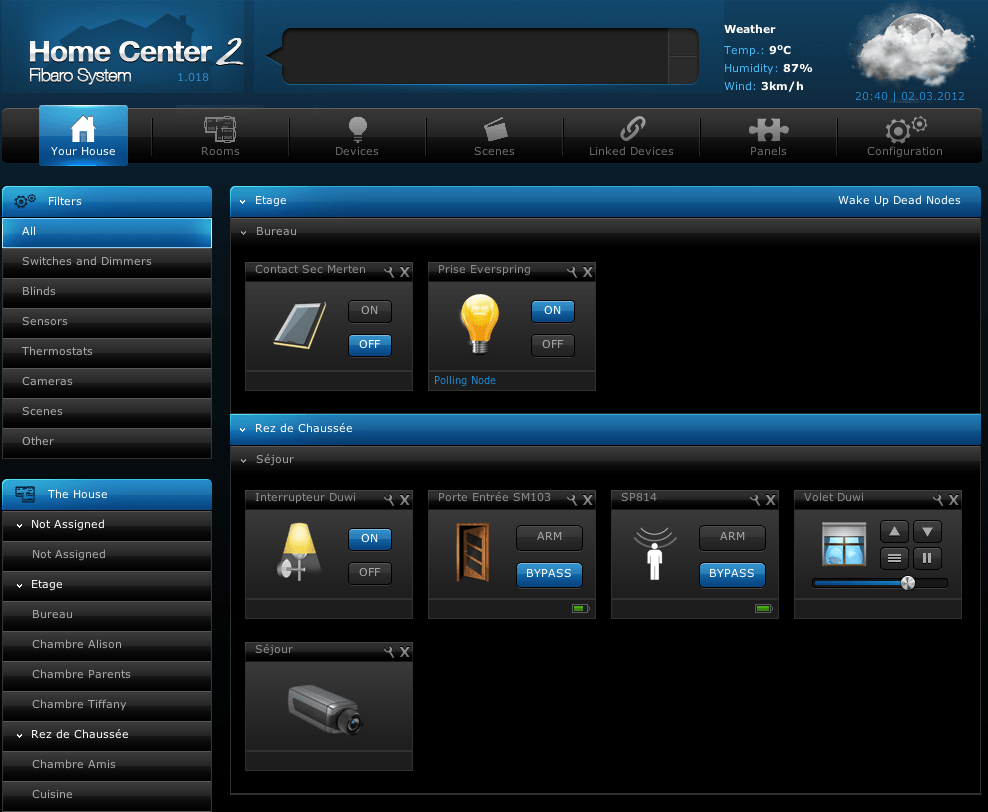Turn ON the Interrupteur Duwi
The image size is (988, 812).
click(x=370, y=539)
